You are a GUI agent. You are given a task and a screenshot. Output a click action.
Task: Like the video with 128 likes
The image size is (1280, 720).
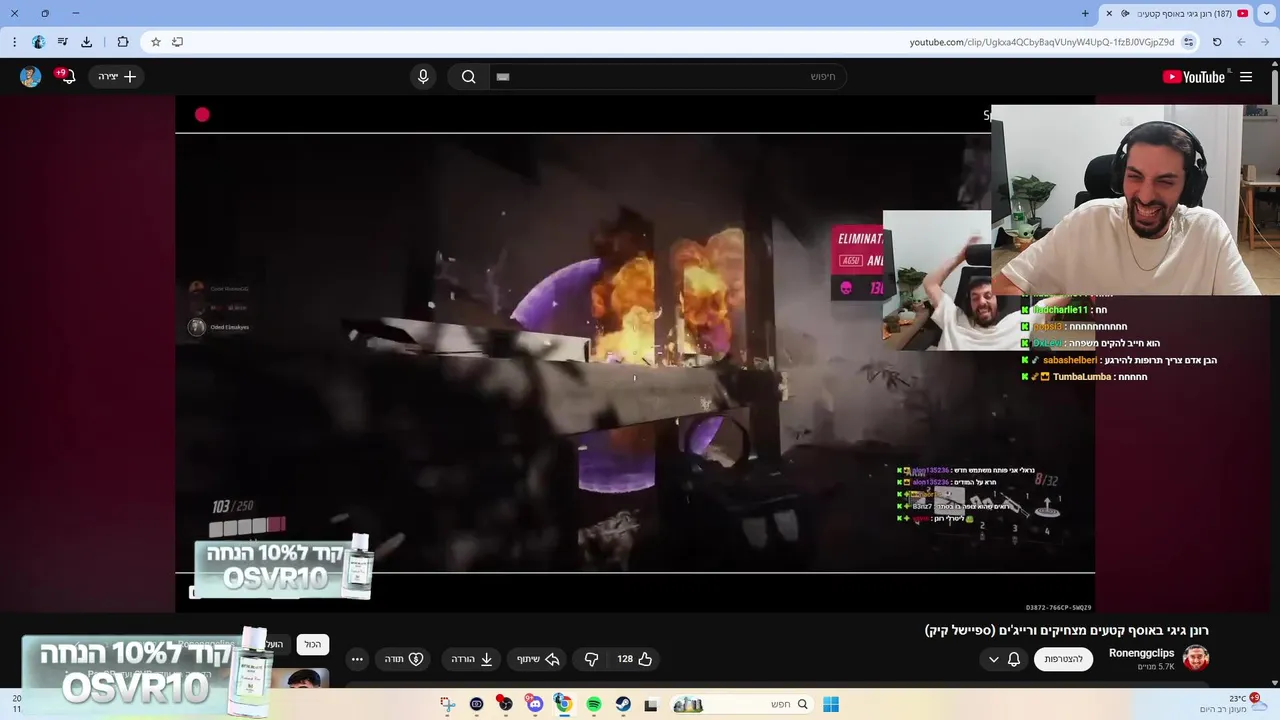click(x=635, y=659)
